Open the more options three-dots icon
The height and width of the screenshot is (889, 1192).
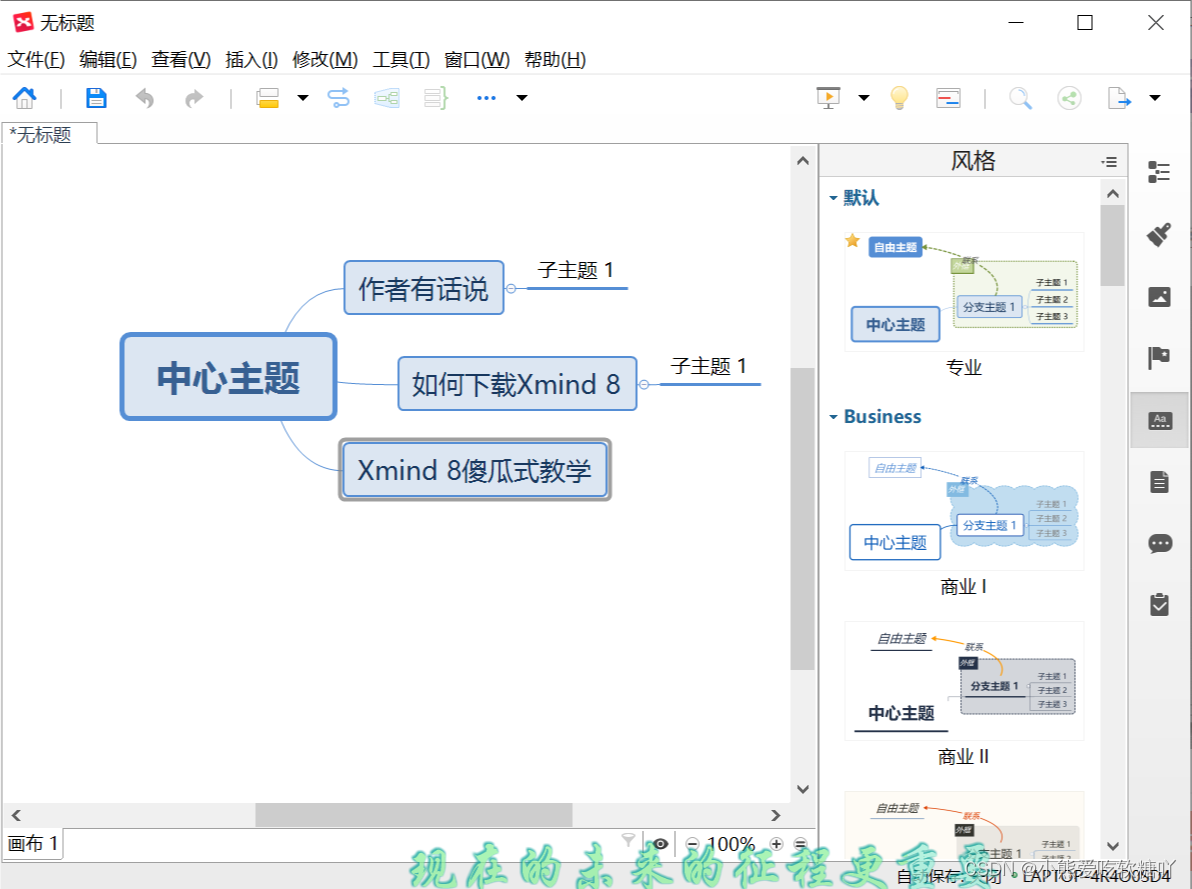487,97
